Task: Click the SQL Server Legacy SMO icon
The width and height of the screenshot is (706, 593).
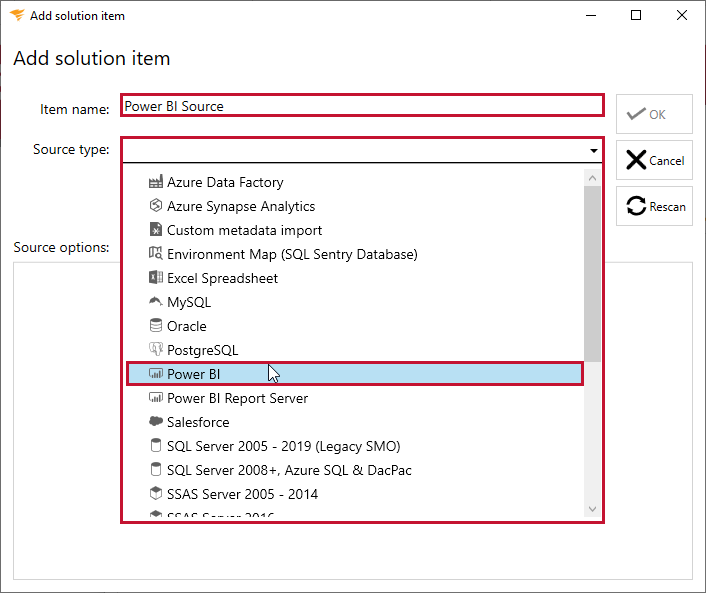Action: coord(155,445)
